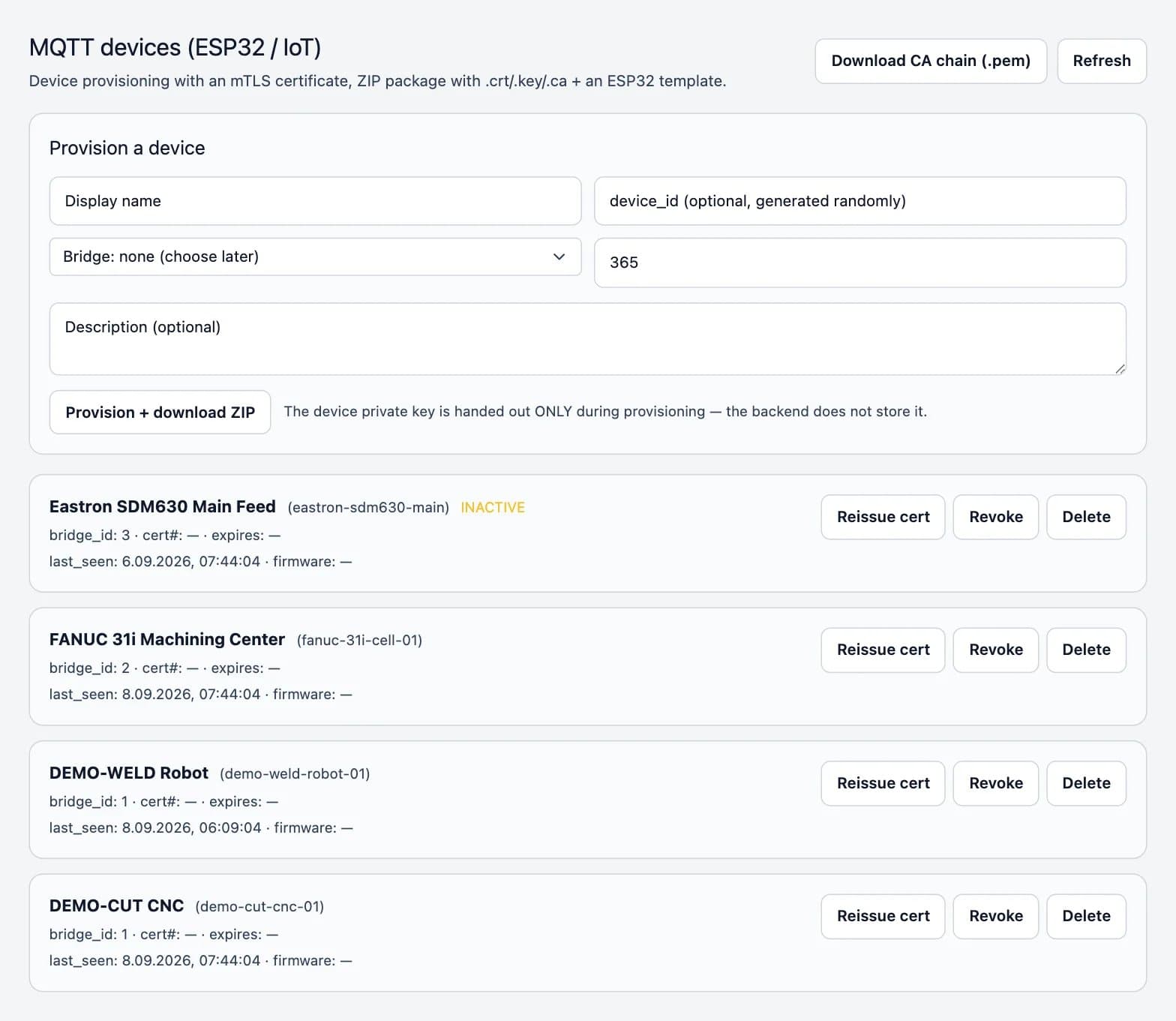This screenshot has height=1021, width=1176.
Task: Revoke the FANUC 31i Machining Center certificate
Action: point(995,650)
